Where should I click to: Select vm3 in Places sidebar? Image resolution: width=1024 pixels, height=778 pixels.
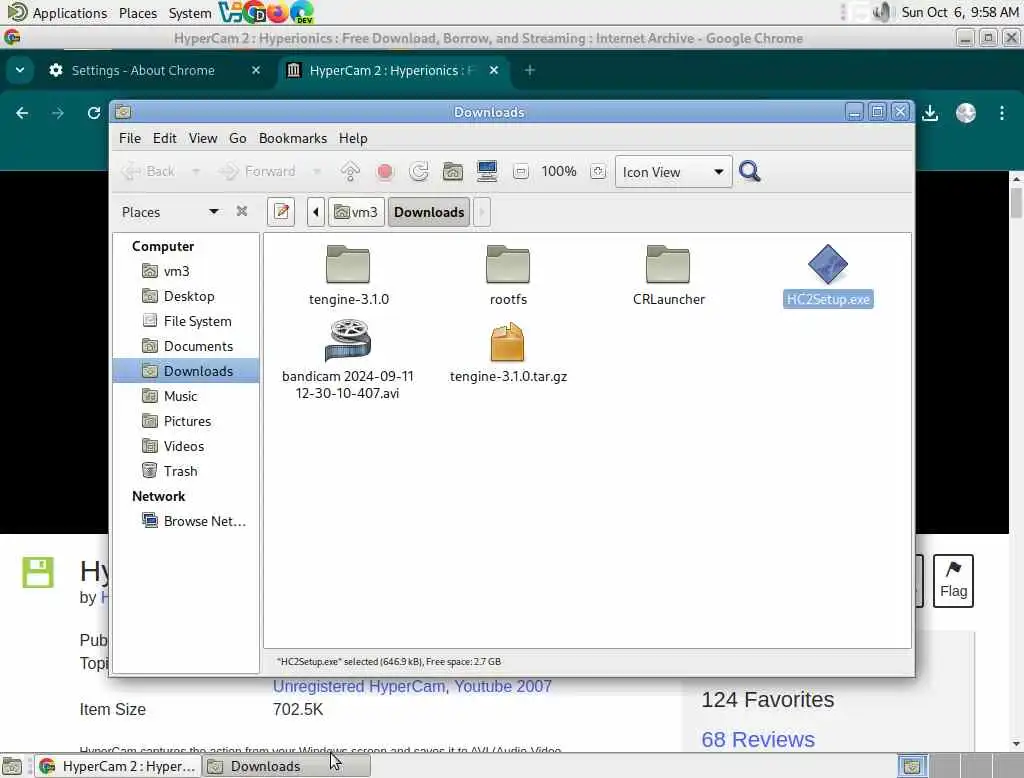point(186,271)
